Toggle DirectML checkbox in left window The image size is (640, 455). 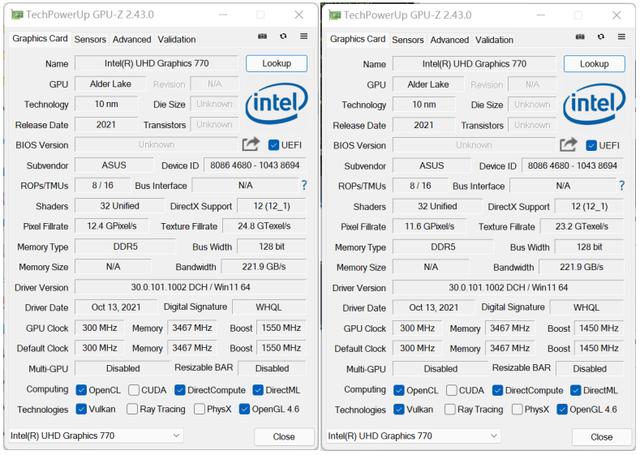[258, 390]
